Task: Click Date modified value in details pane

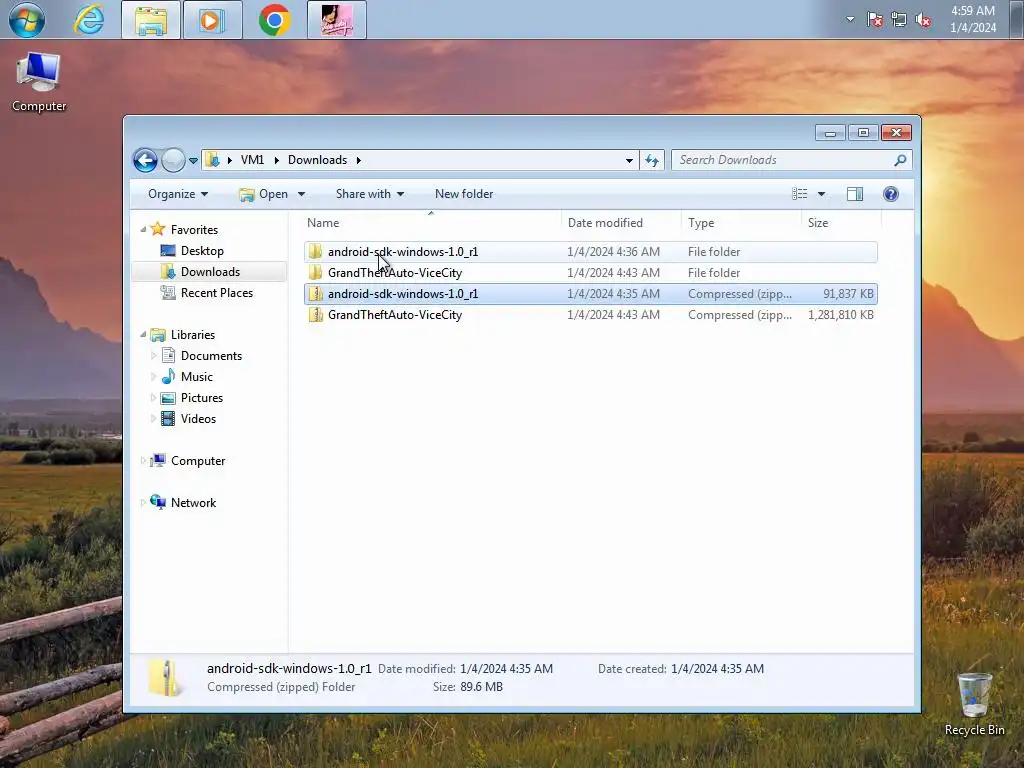Action: tap(506, 669)
